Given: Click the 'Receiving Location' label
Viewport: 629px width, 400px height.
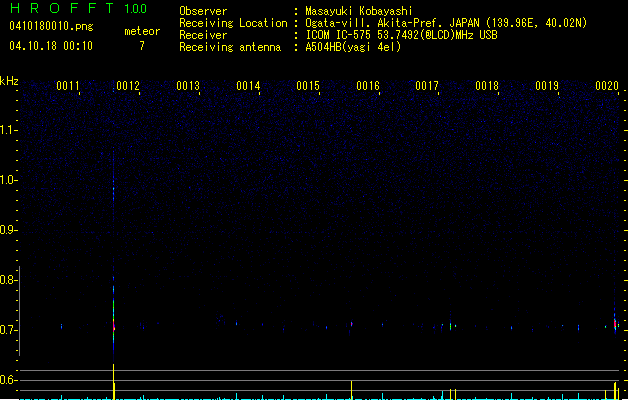Looking at the screenshot, I should pyautogui.click(x=233, y=23).
